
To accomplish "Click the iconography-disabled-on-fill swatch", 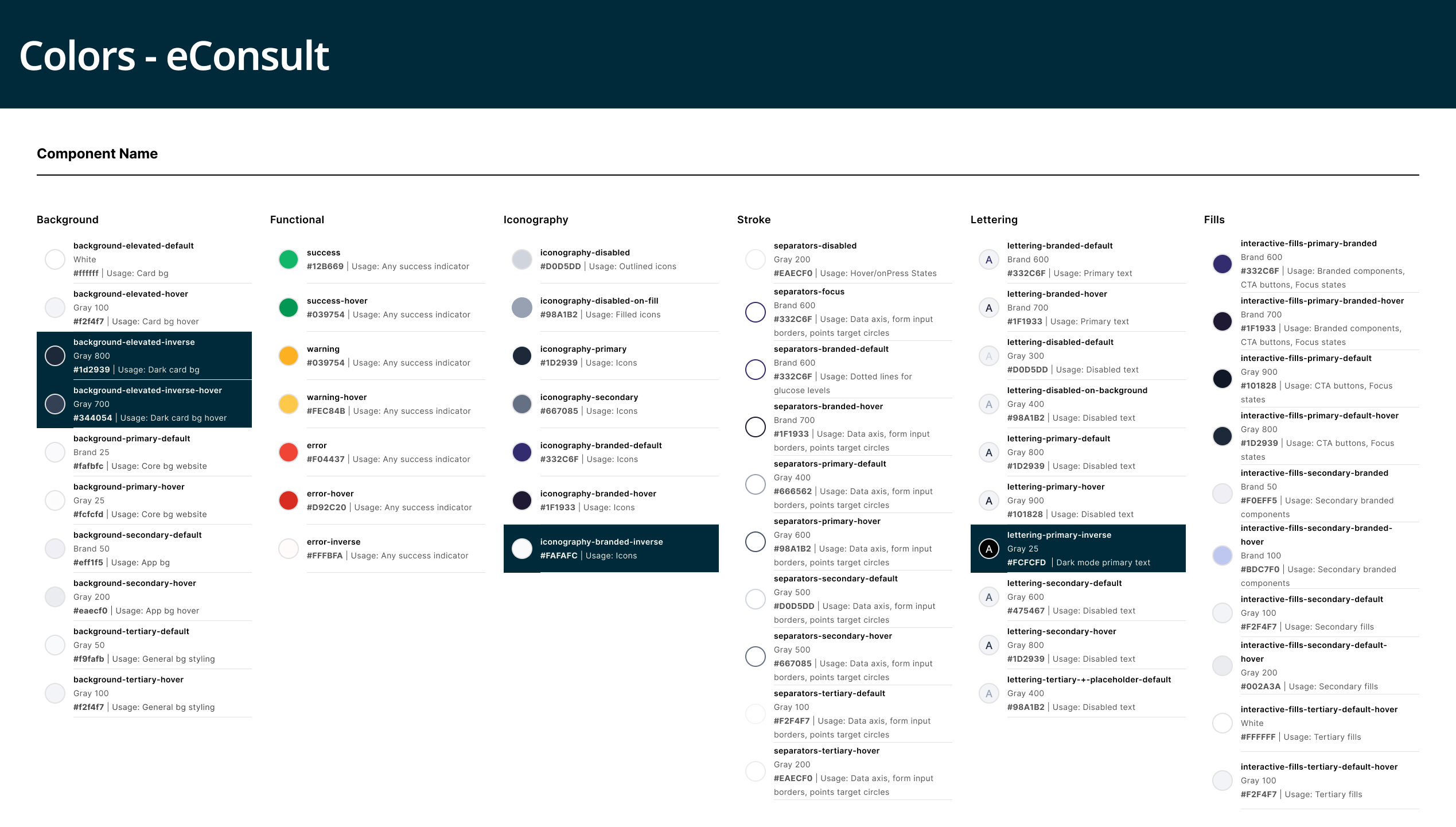I will click(522, 308).
